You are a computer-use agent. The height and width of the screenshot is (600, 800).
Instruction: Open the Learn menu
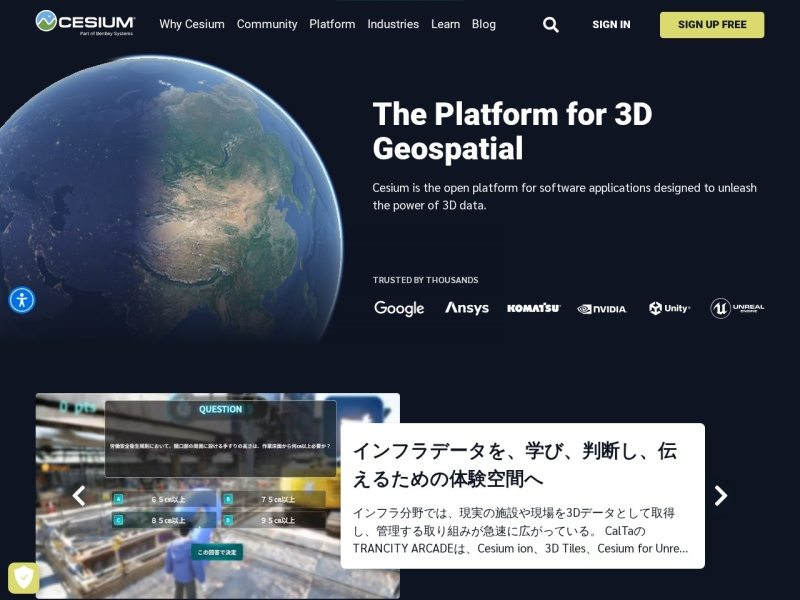[445, 24]
